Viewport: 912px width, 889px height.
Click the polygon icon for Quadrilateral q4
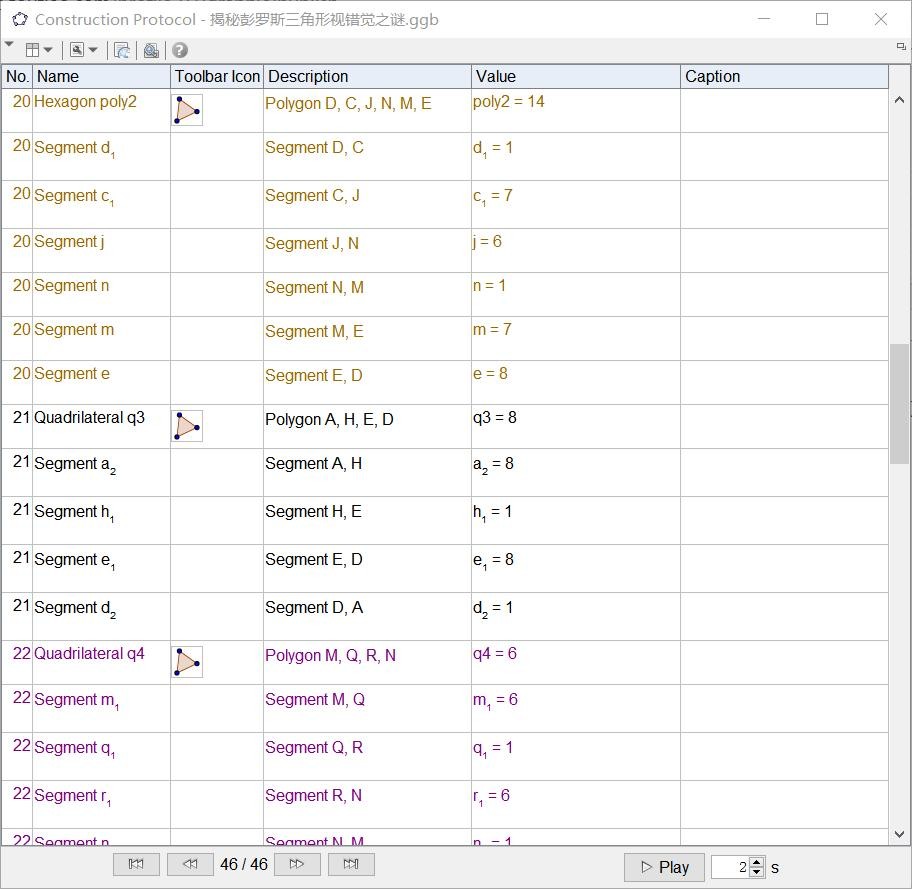(187, 662)
